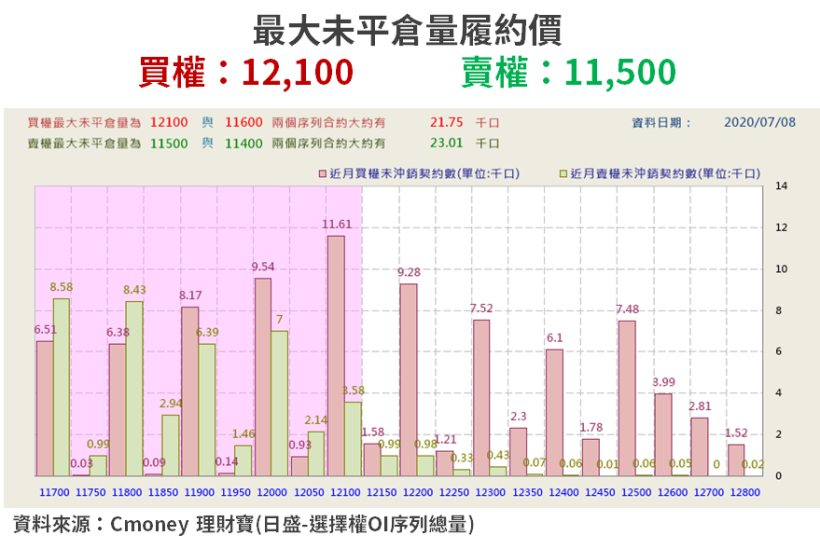The image size is (820, 549).
Task: Click the 賣權最大未平倉量為 summary label
Action: (x=84, y=143)
